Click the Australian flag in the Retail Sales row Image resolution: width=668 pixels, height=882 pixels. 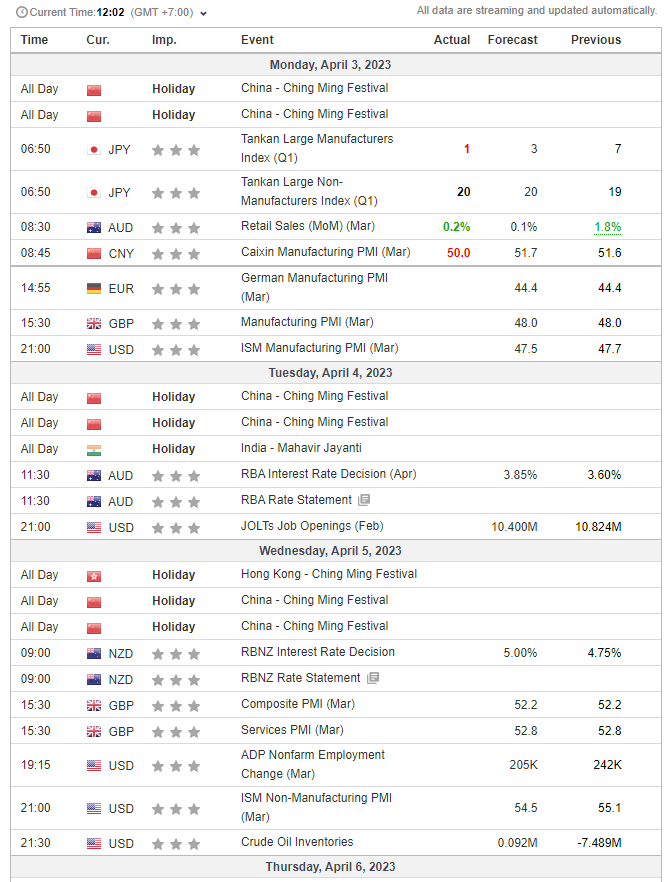click(94, 228)
